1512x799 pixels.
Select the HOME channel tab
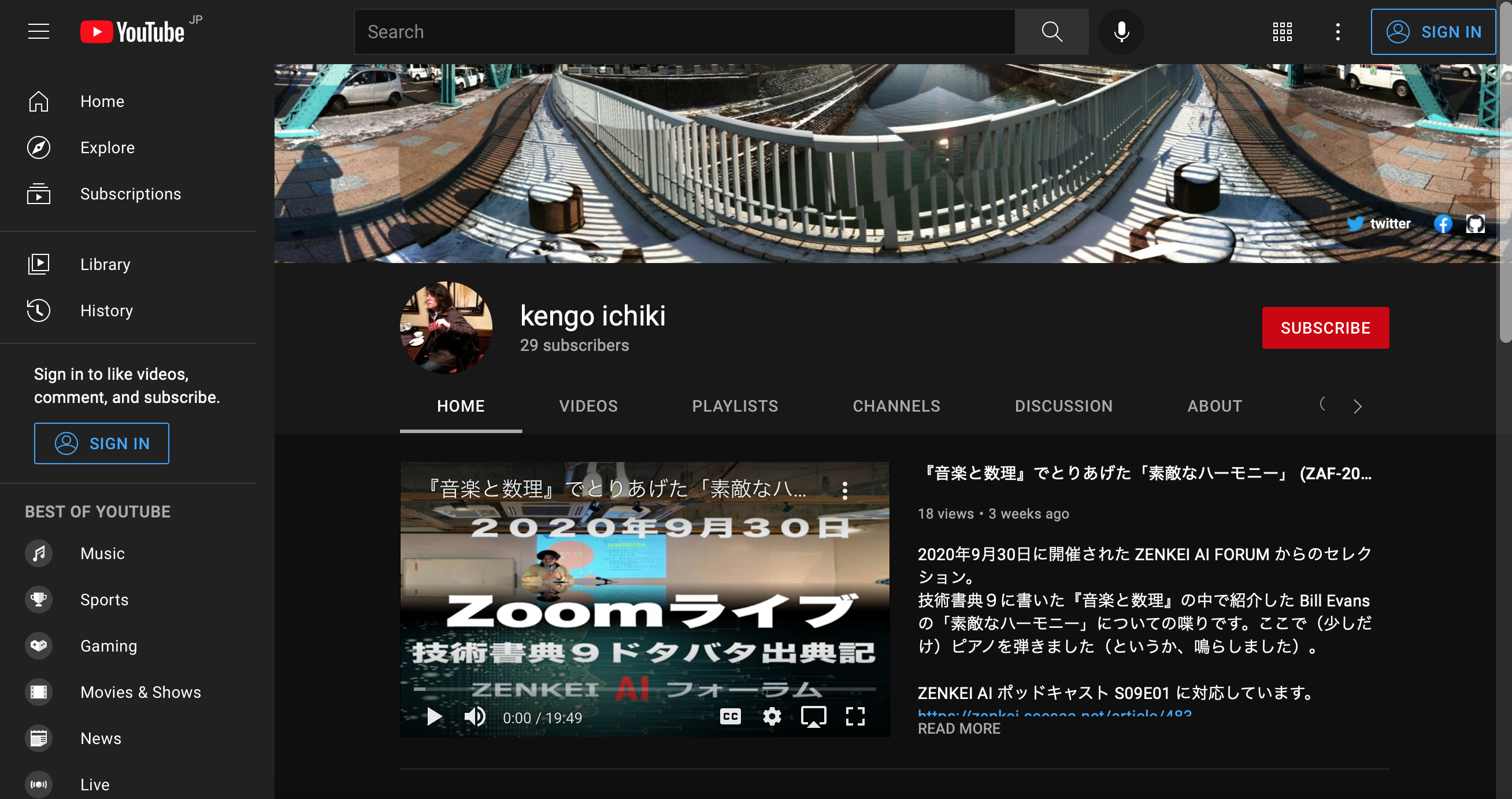[x=461, y=406]
